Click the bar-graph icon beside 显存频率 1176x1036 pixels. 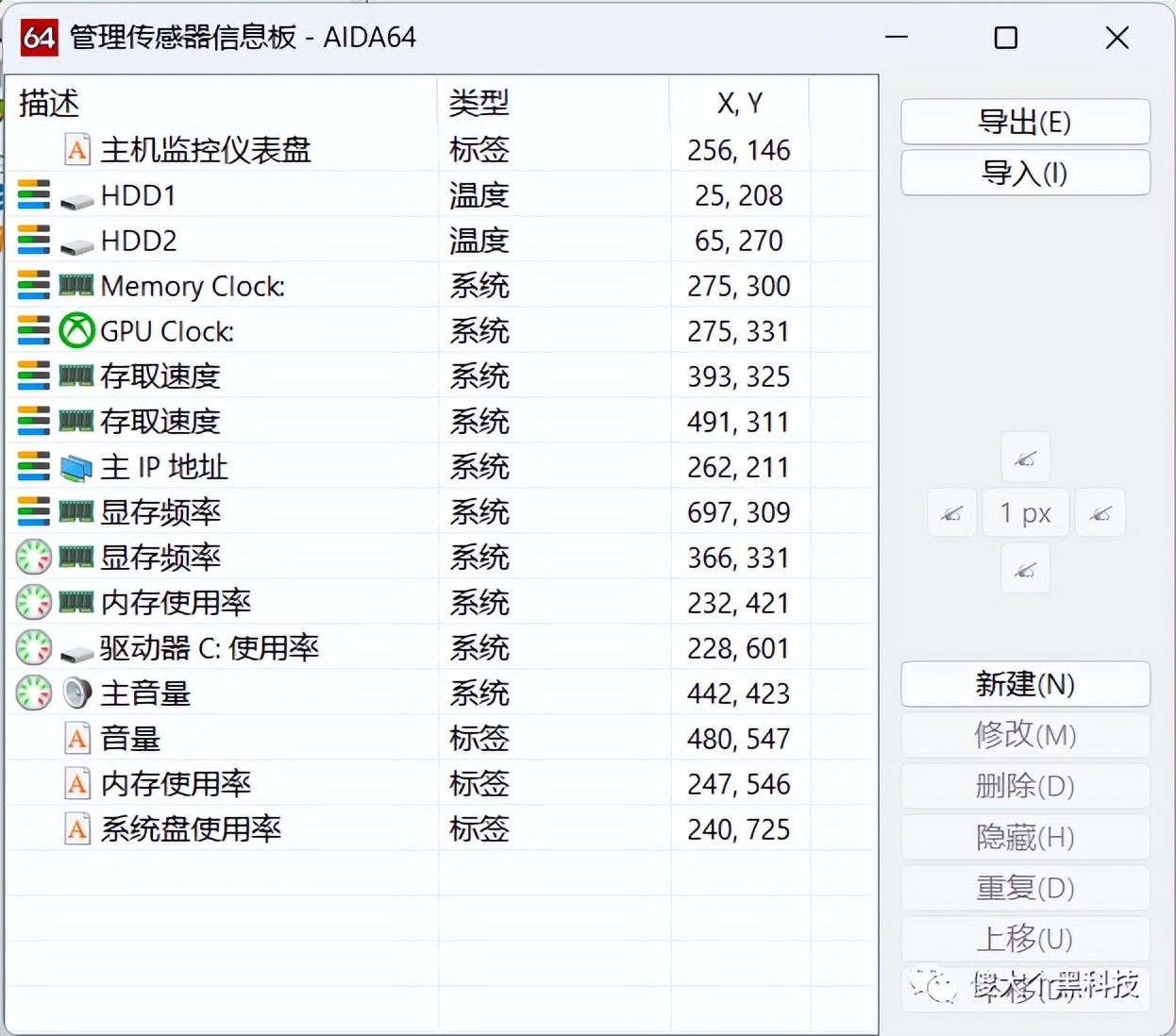[x=33, y=512]
